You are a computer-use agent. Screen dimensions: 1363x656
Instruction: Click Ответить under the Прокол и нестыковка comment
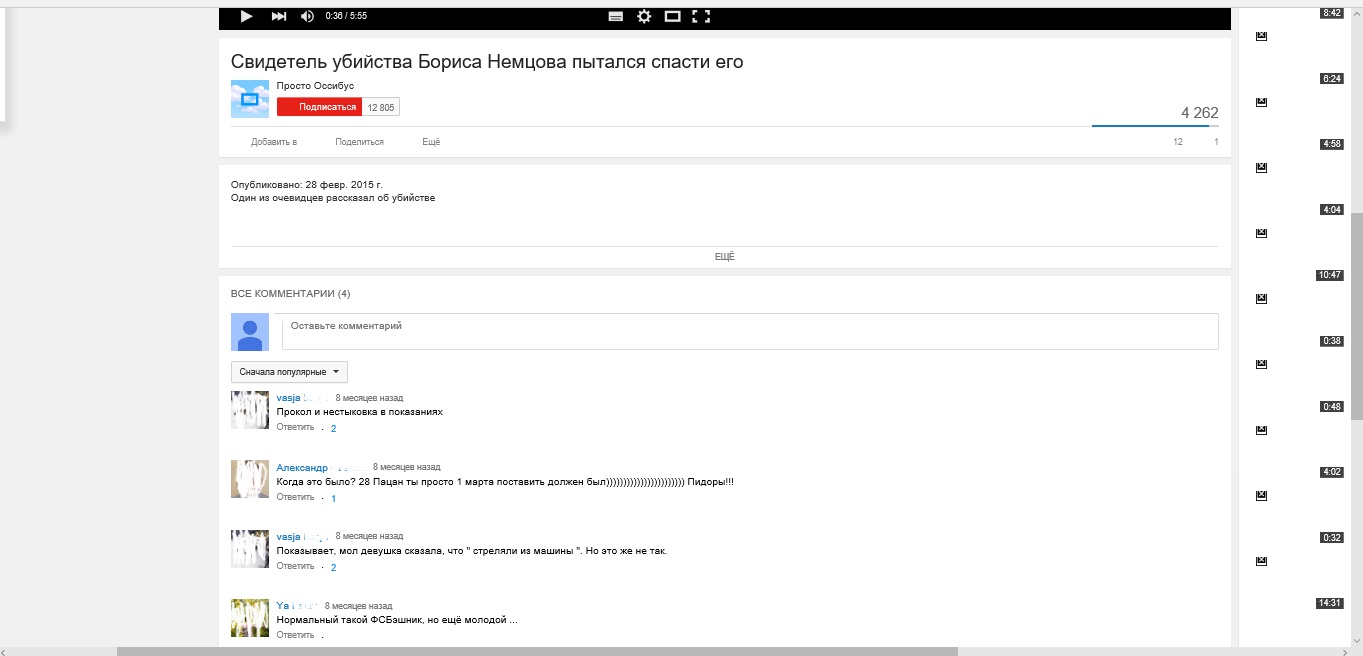295,427
